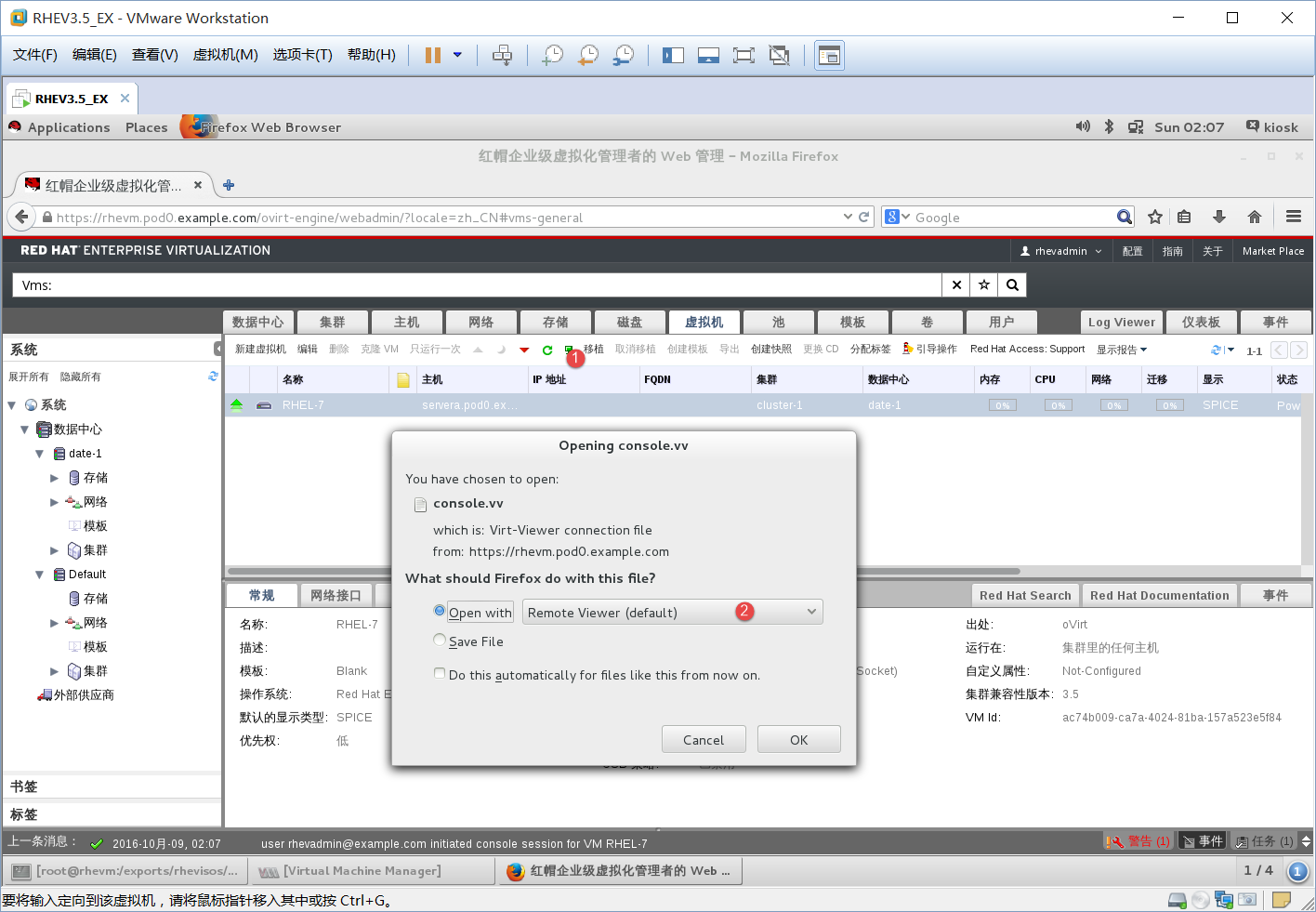This screenshot has height=912, width=1316.
Task: Collapse the 数据中心 tree node
Action: click(25, 430)
